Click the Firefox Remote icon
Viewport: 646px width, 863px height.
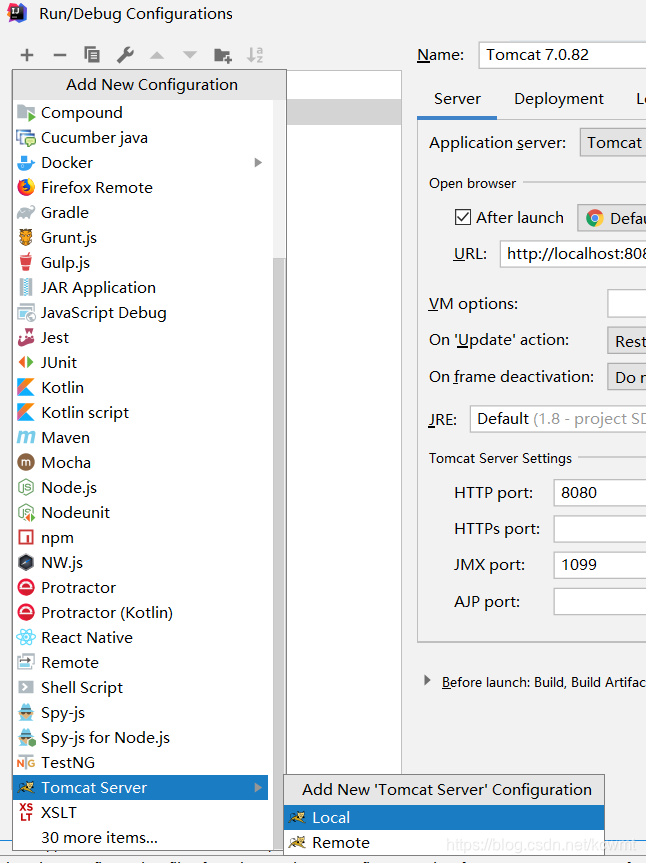click(26, 187)
